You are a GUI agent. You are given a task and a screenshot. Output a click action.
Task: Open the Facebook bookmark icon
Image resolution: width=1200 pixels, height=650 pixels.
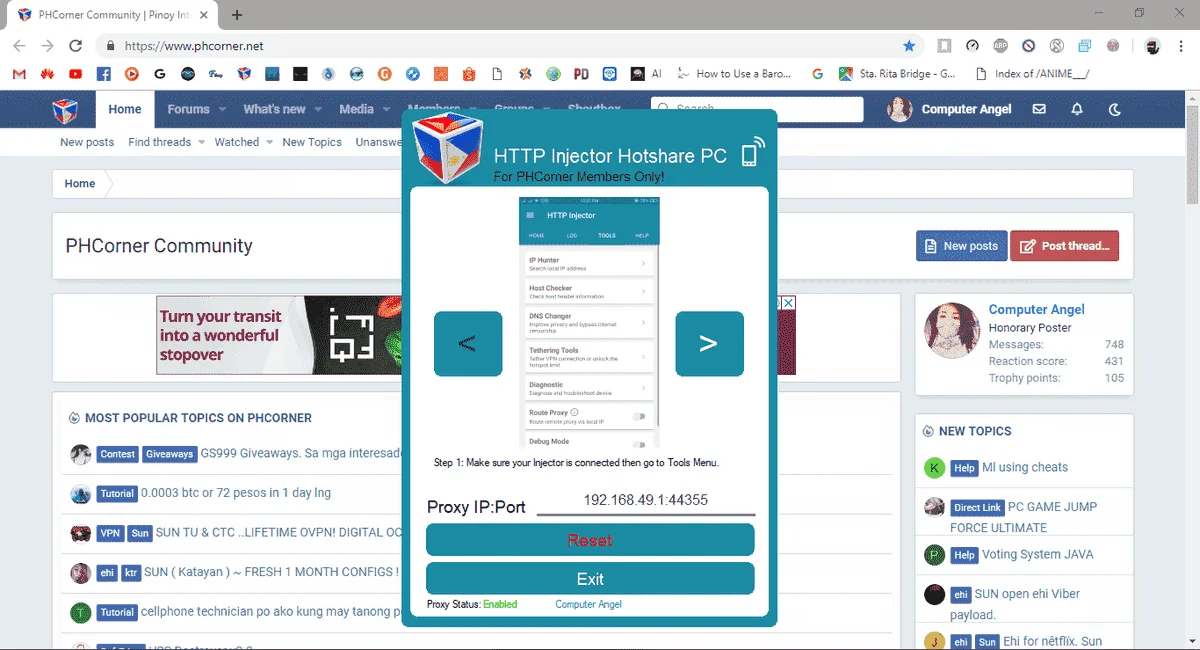click(103, 74)
